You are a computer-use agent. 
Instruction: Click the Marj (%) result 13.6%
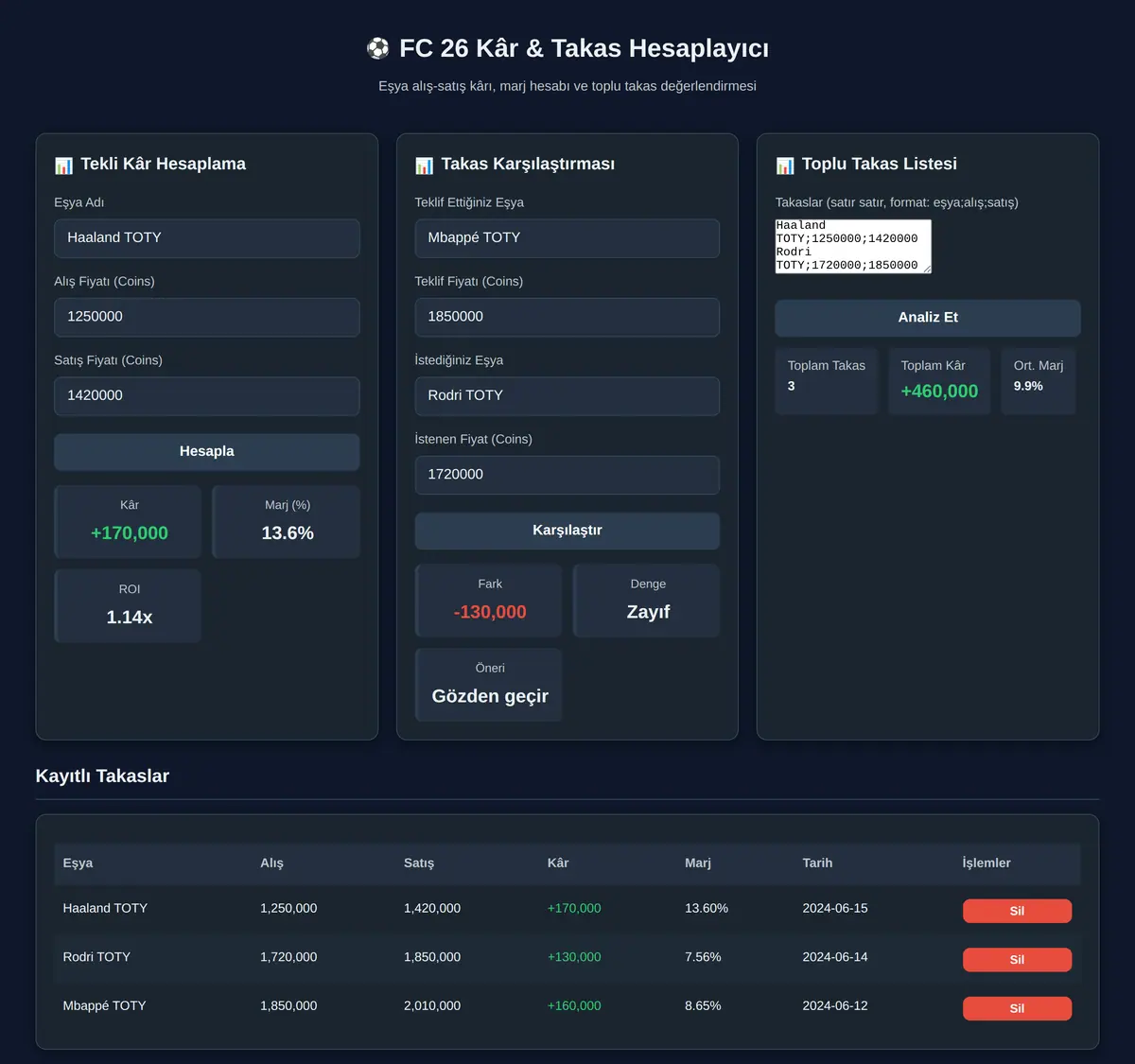pos(288,533)
